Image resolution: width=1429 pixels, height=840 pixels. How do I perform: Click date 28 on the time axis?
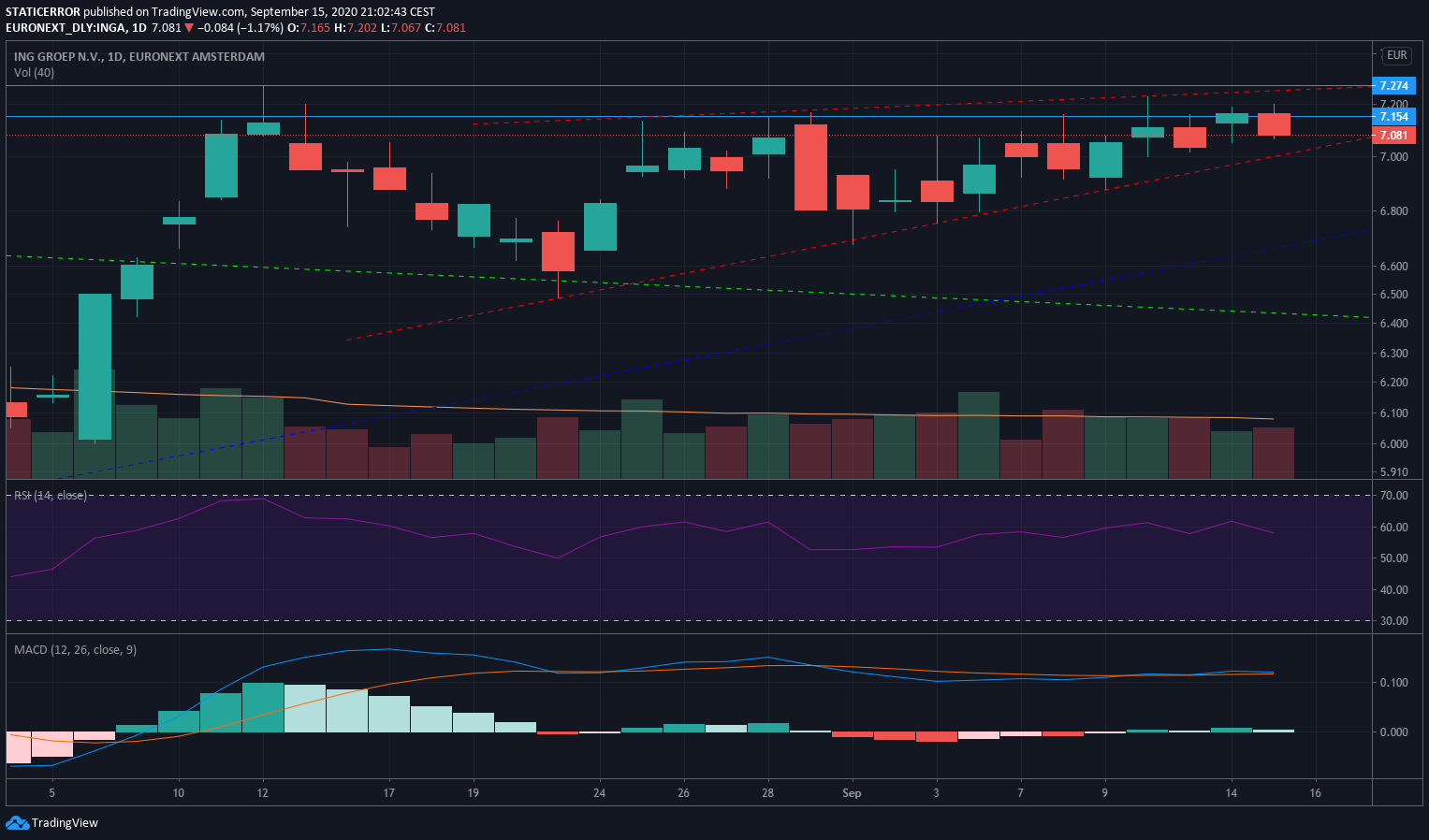click(768, 793)
